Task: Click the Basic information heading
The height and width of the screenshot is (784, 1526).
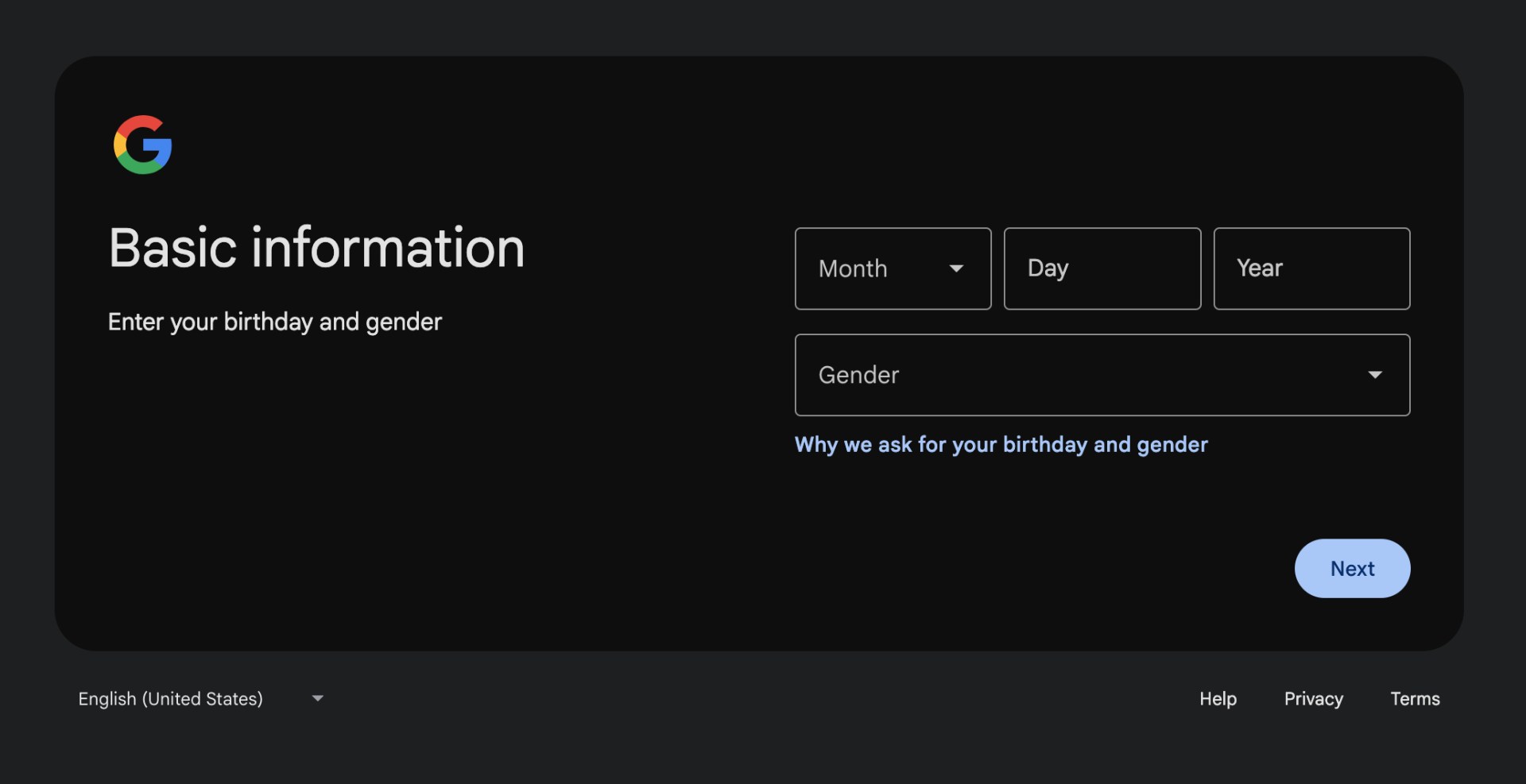Action: click(x=316, y=248)
